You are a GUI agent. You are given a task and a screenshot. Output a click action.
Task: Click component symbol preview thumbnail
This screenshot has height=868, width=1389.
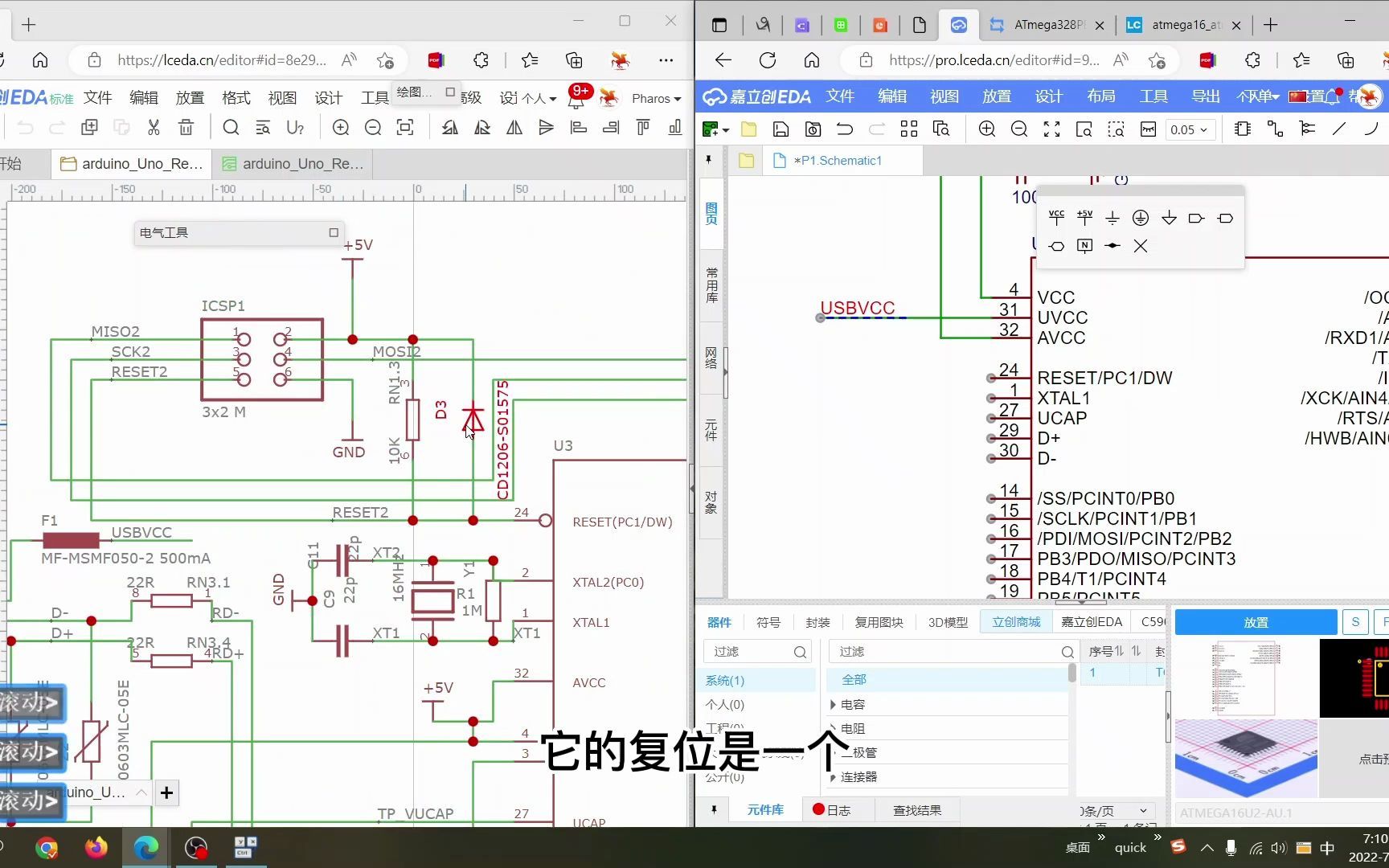tap(1246, 679)
